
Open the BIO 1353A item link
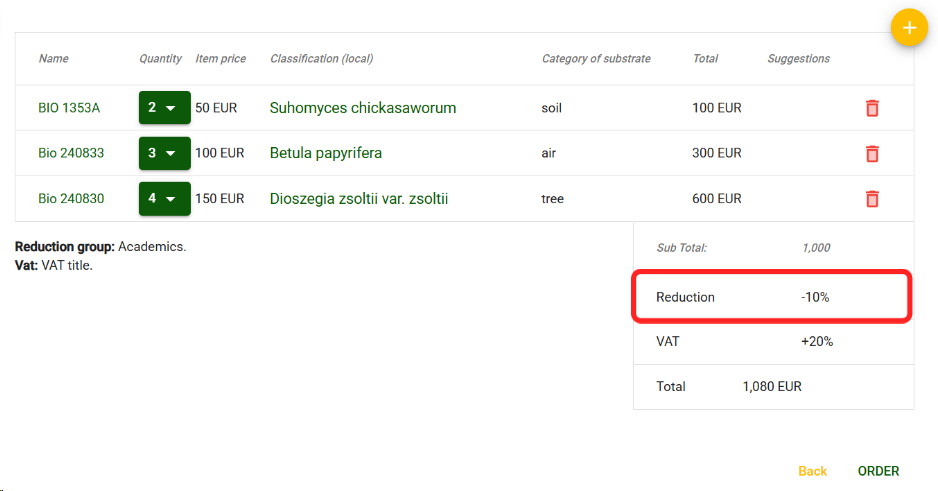[x=69, y=108]
